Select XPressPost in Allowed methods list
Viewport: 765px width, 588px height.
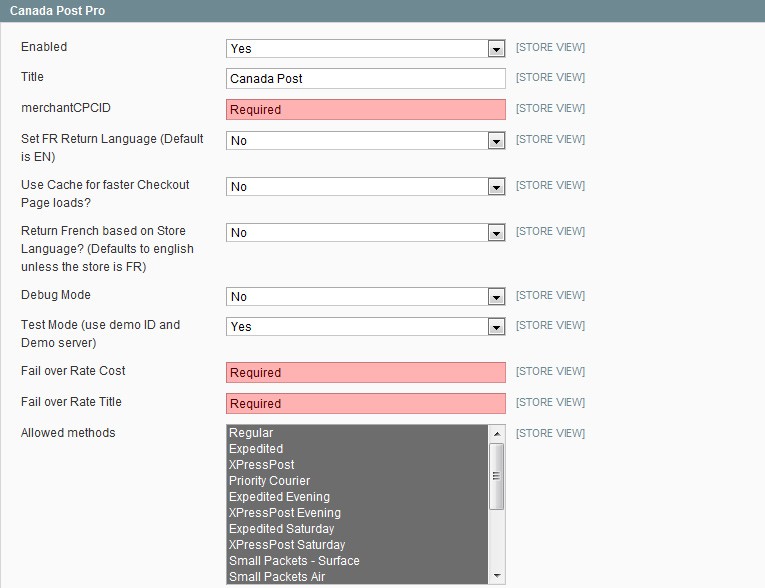[x=357, y=465]
